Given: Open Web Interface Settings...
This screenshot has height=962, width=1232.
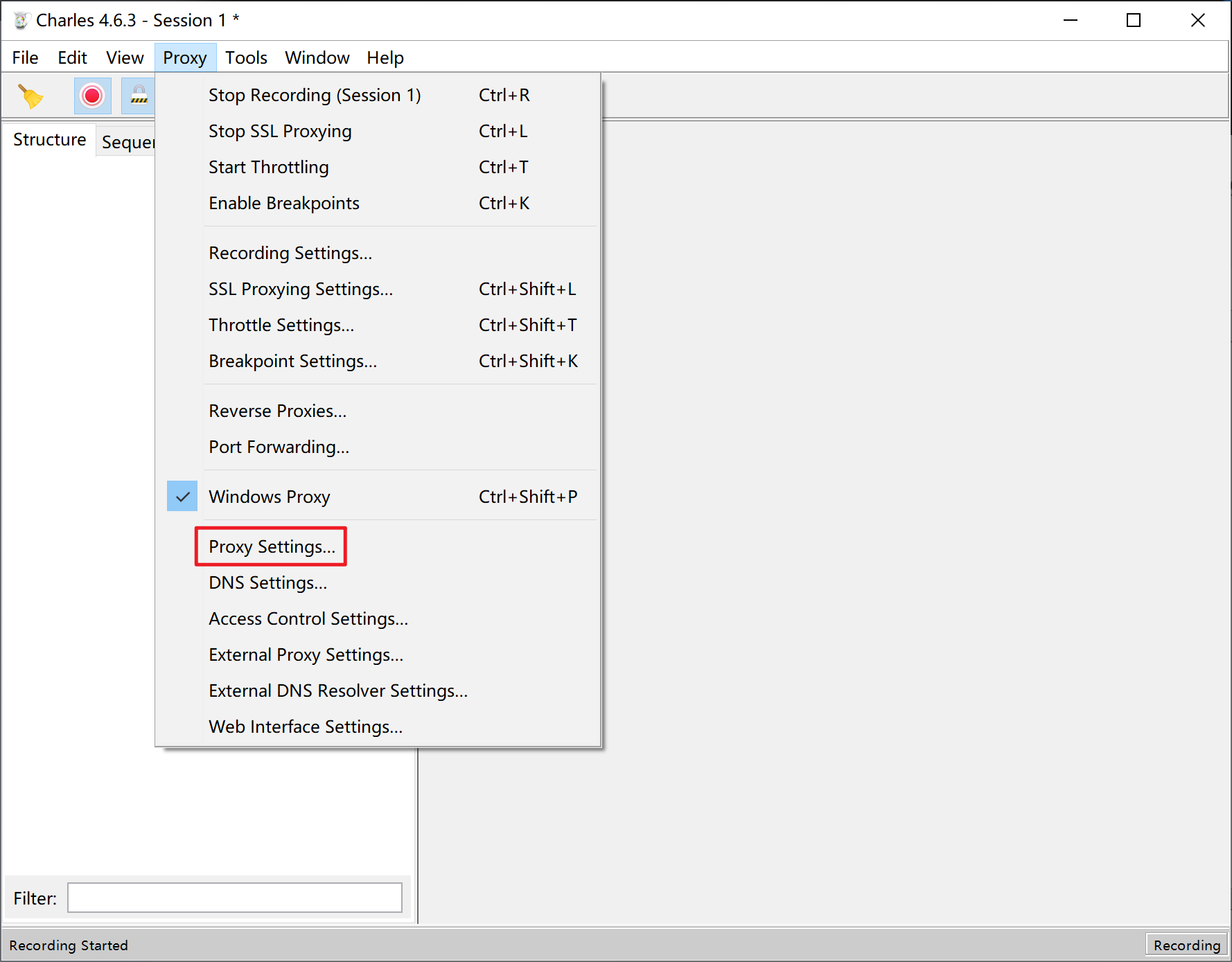Looking at the screenshot, I should coord(378,727).
